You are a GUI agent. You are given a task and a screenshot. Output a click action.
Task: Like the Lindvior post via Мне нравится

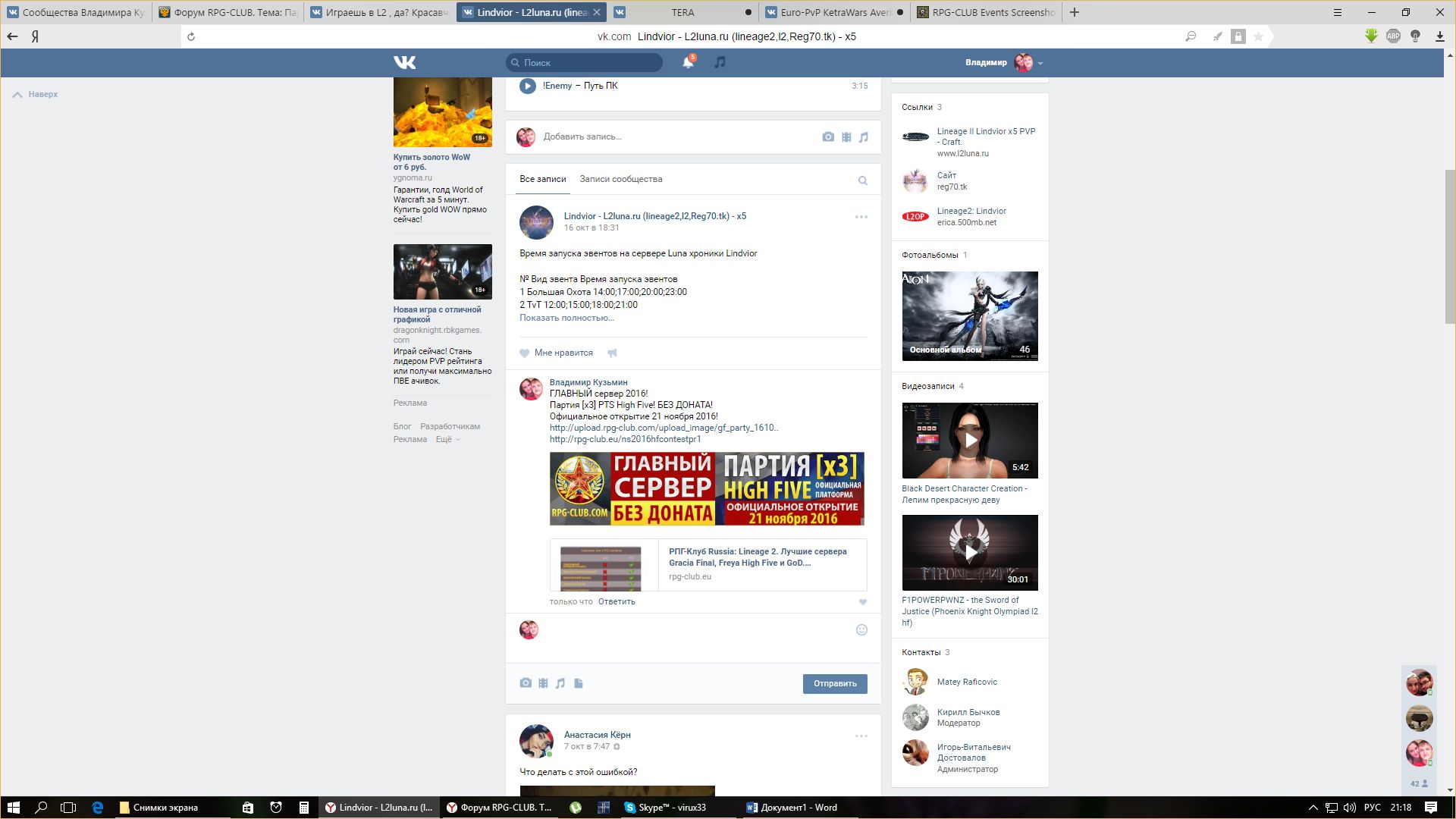pyautogui.click(x=556, y=353)
